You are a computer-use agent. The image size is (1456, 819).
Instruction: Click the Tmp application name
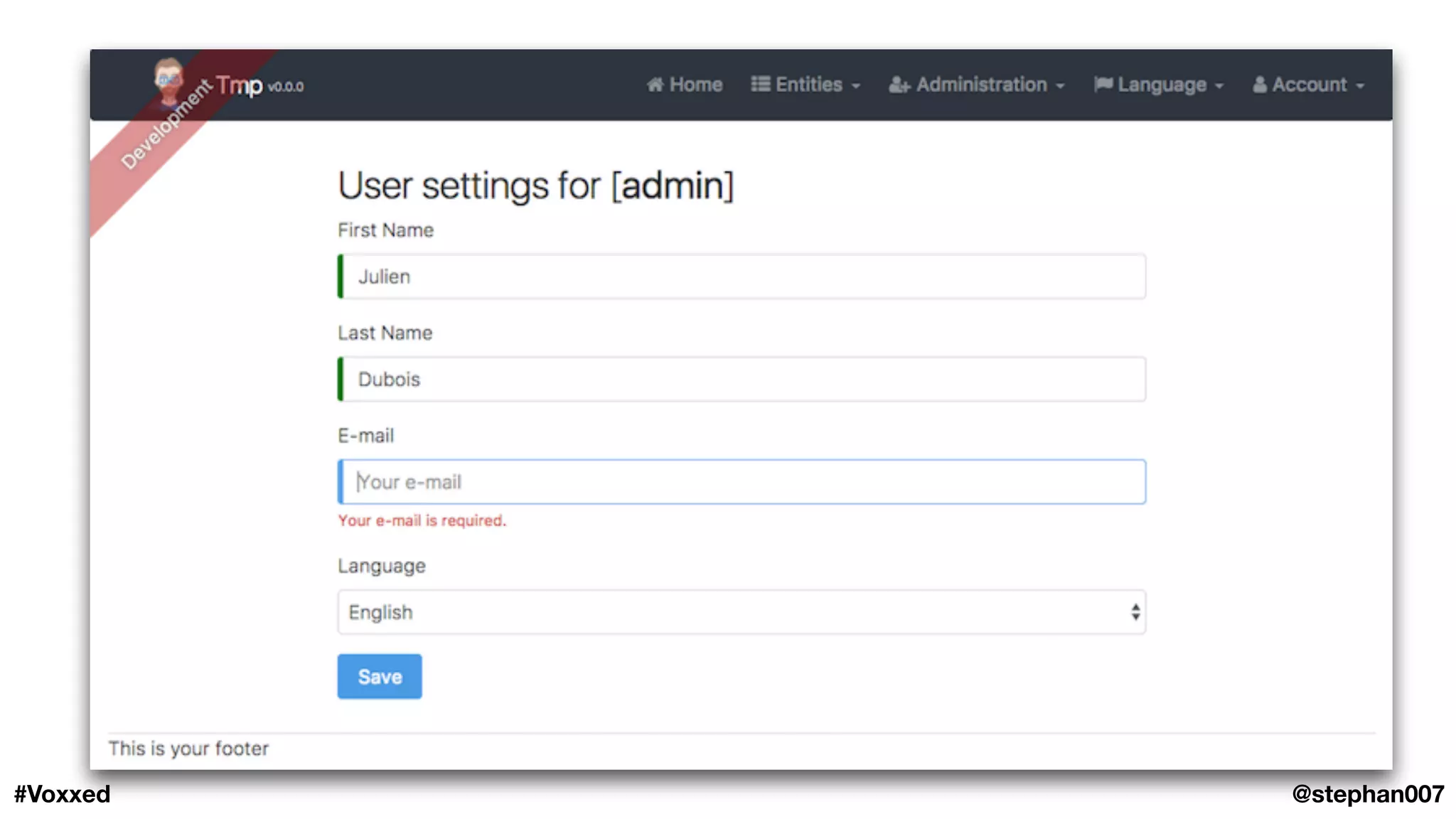(x=239, y=85)
